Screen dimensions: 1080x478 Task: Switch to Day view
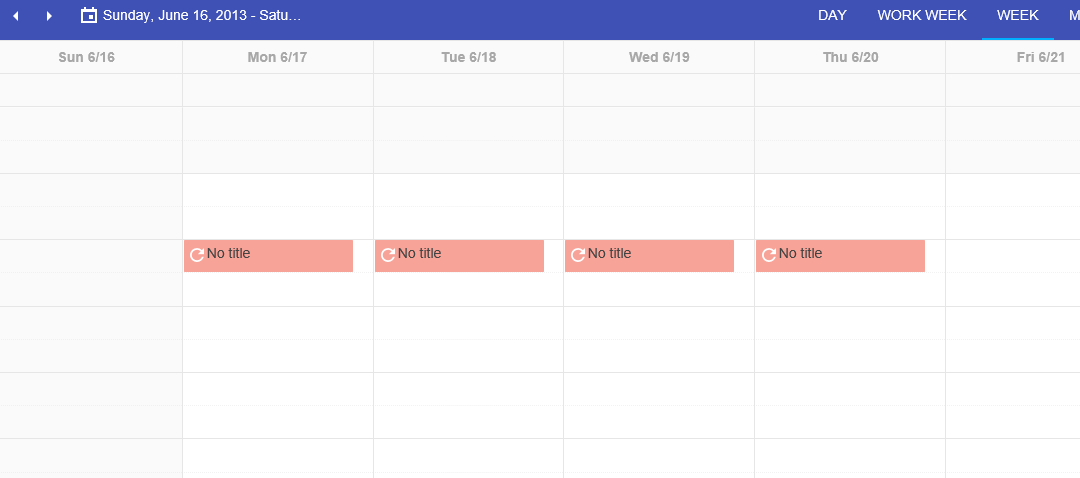click(832, 16)
